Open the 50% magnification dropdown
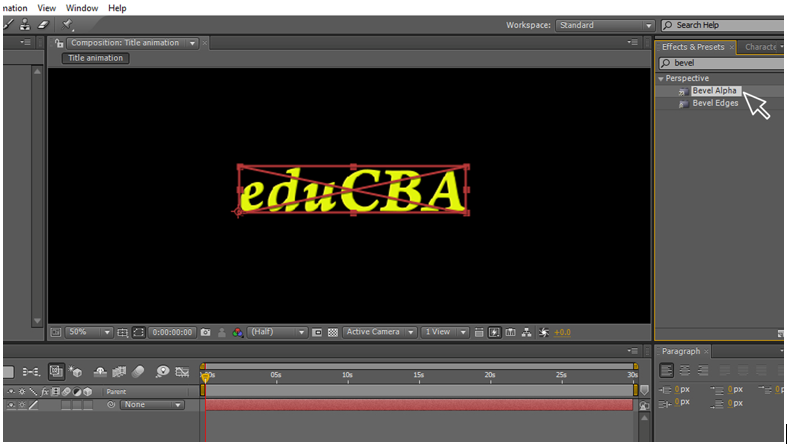 88,332
